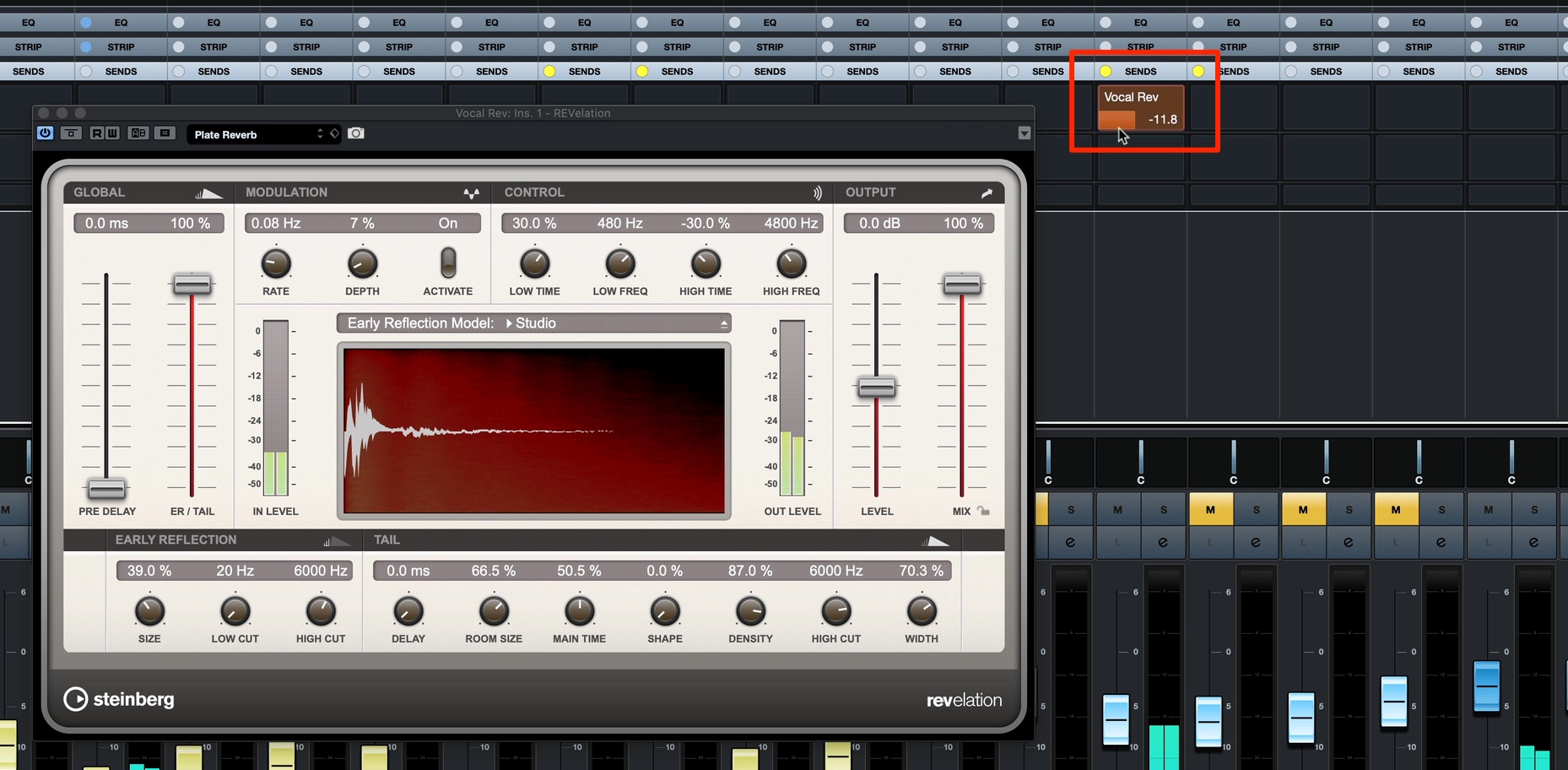Toggle the REVelation plugin power button

(x=45, y=133)
